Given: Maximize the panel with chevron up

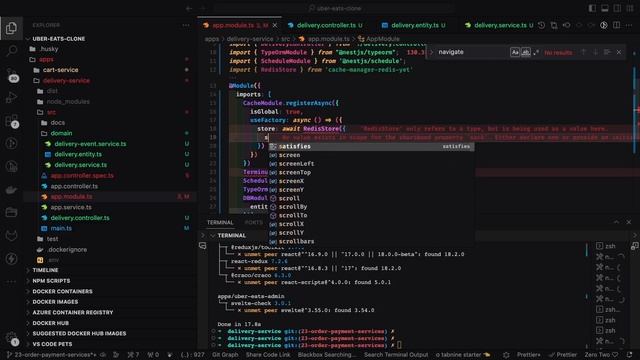Looking at the screenshot, I should [x=616, y=222].
